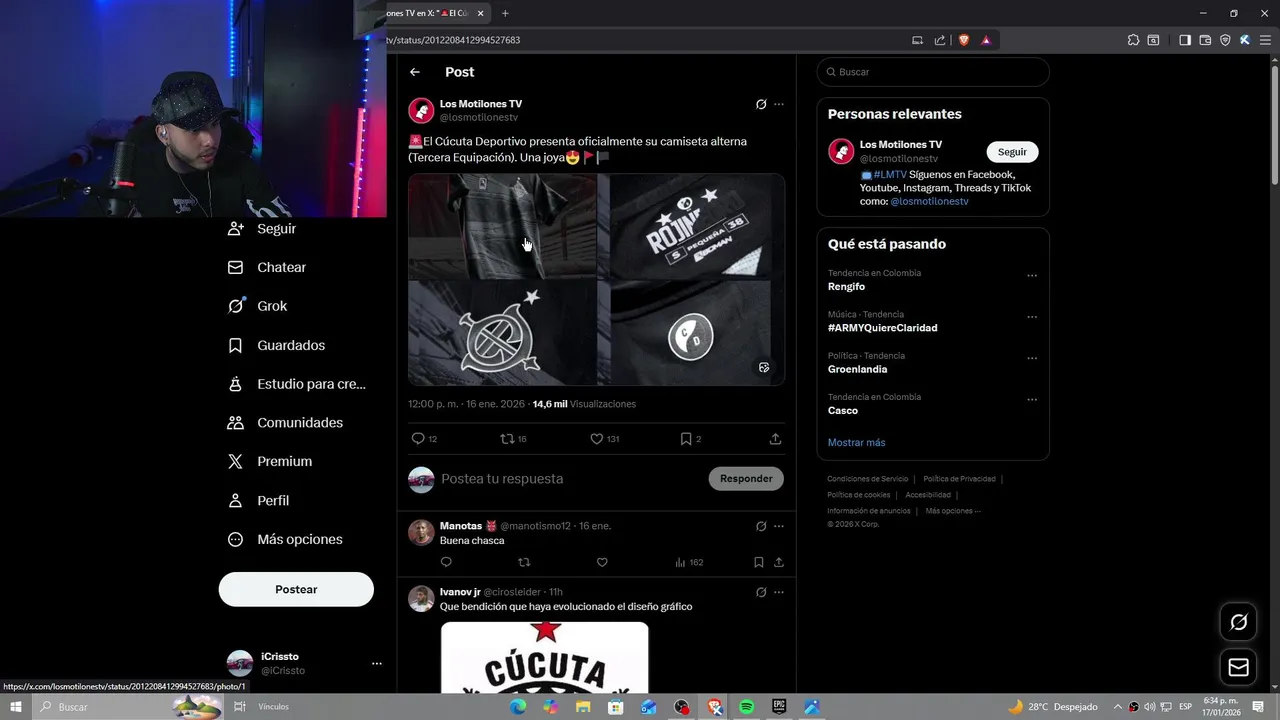
Task: Open the #LMTV hashtag link
Action: click(x=889, y=174)
